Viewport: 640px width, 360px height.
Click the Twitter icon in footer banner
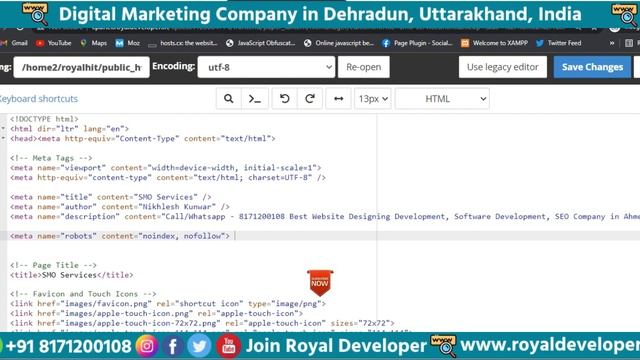point(199,346)
